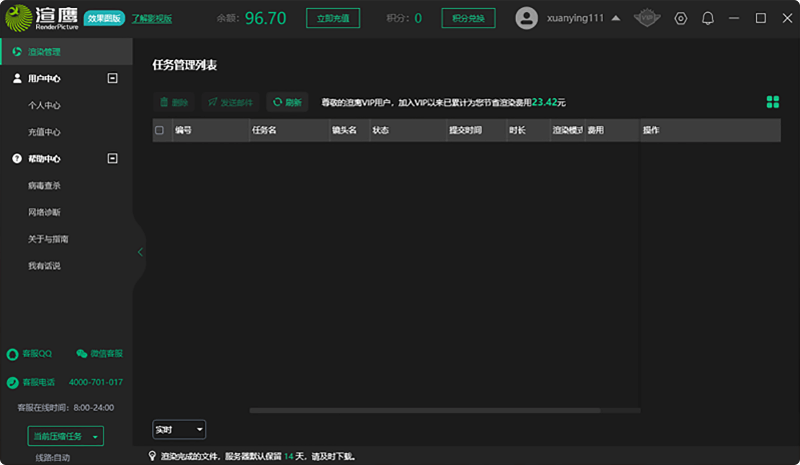Click the VIP badge icon

click(x=649, y=18)
